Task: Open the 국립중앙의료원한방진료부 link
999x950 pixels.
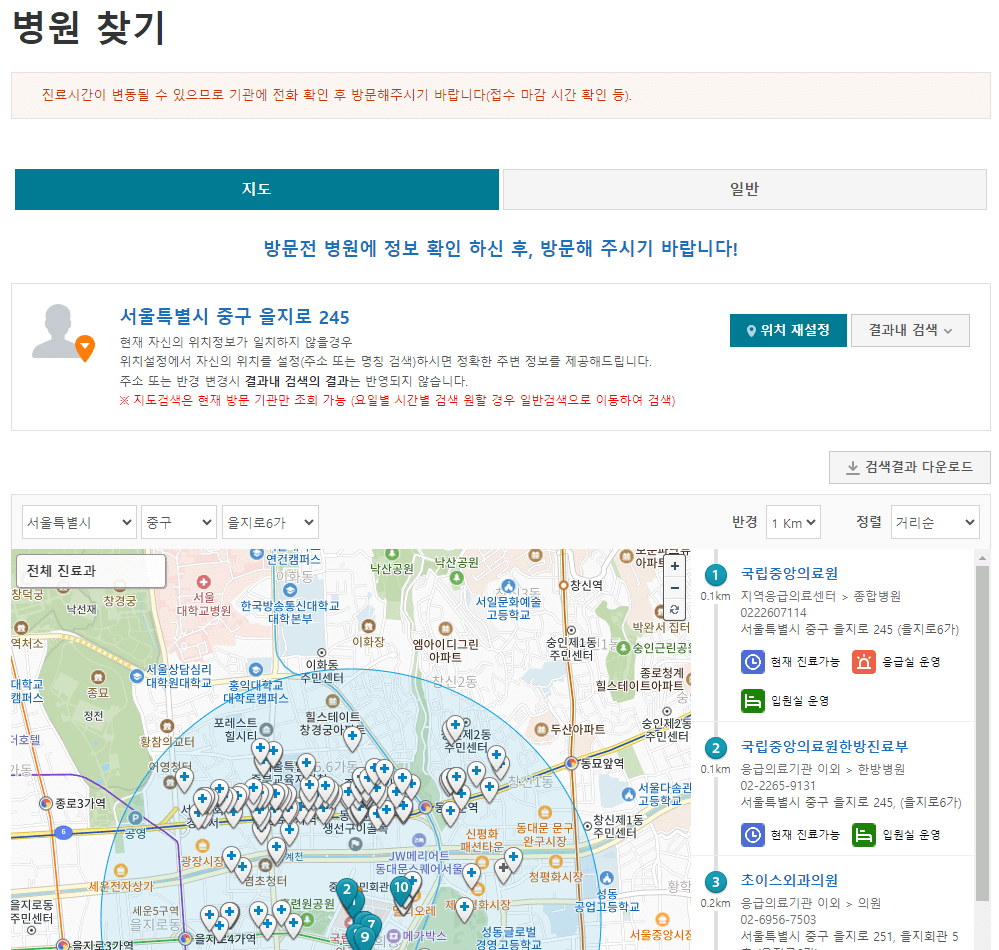Action: (x=824, y=746)
